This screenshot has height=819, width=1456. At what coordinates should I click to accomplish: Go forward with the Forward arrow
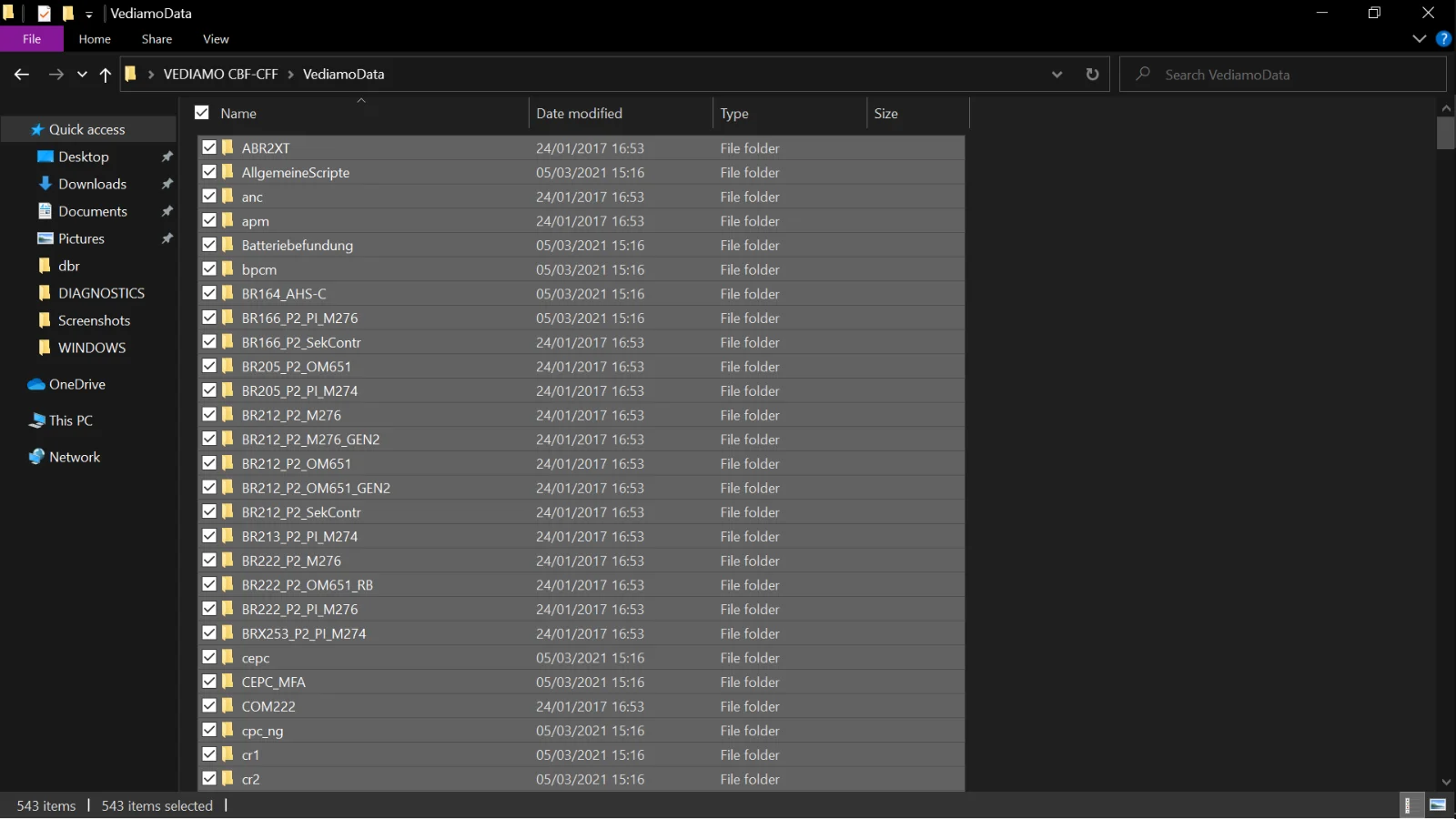[56, 75]
